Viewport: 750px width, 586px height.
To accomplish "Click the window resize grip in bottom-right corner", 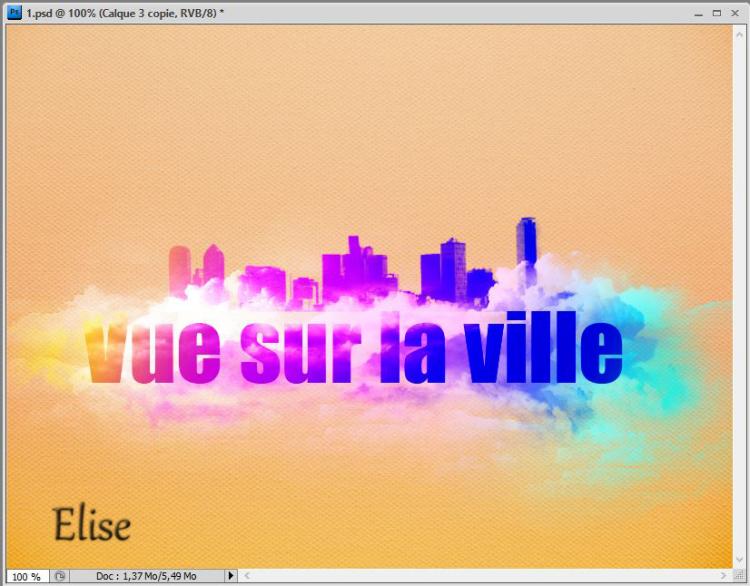I will 739,576.
